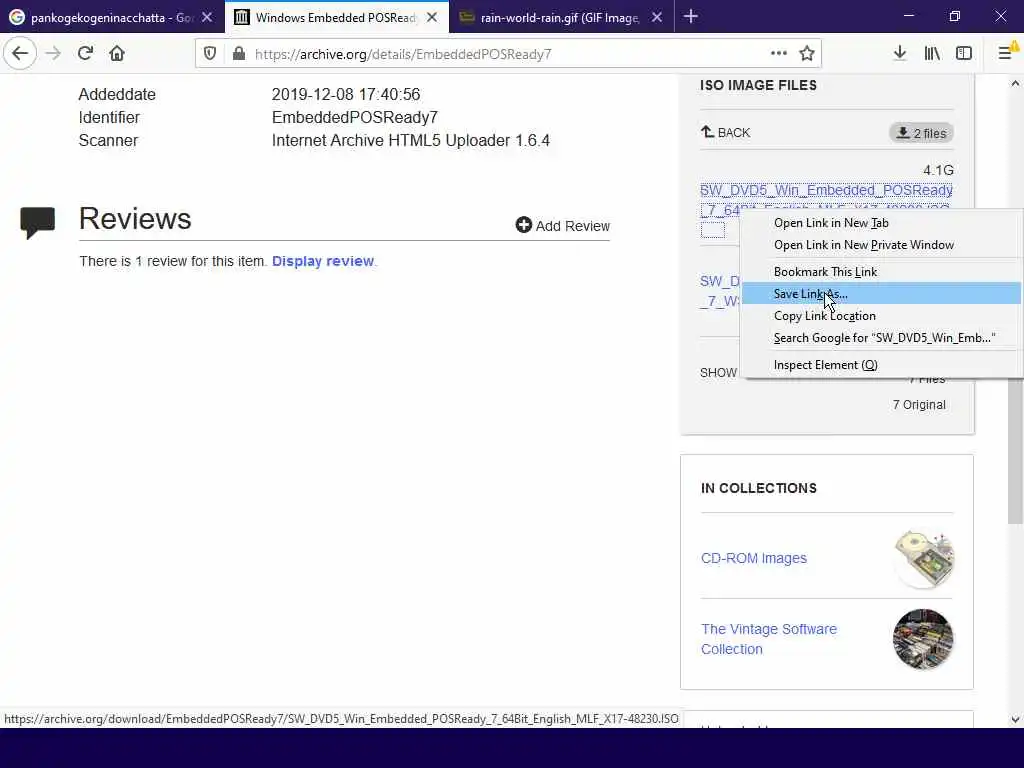Click the page scrollbar down arrow
Viewport: 1024px width, 768px height.
(x=1015, y=720)
